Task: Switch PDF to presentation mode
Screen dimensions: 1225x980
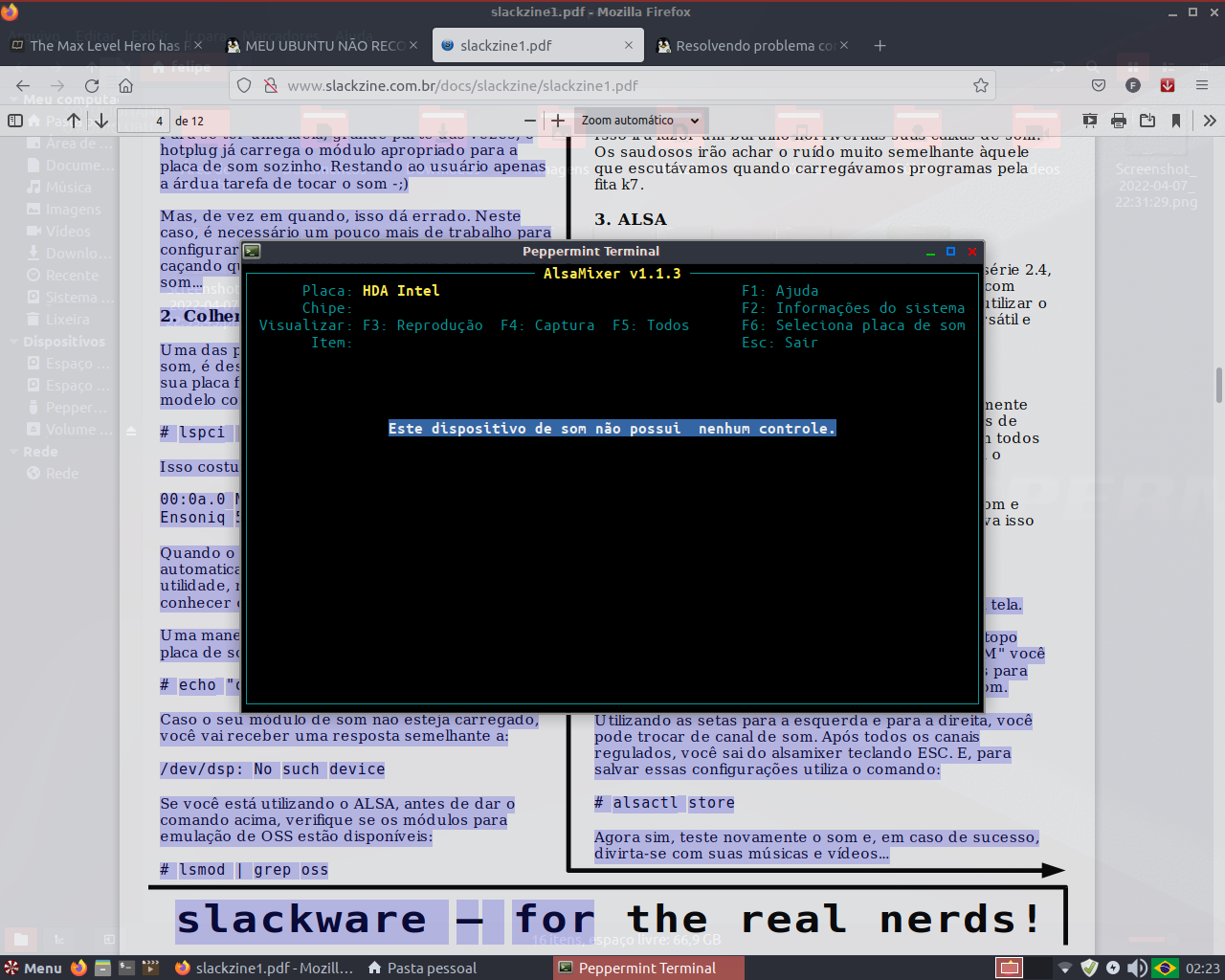Action: click(x=1090, y=121)
